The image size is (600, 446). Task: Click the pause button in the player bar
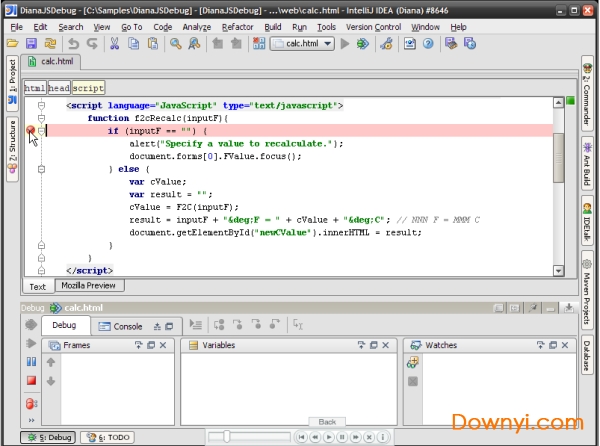coord(342,437)
